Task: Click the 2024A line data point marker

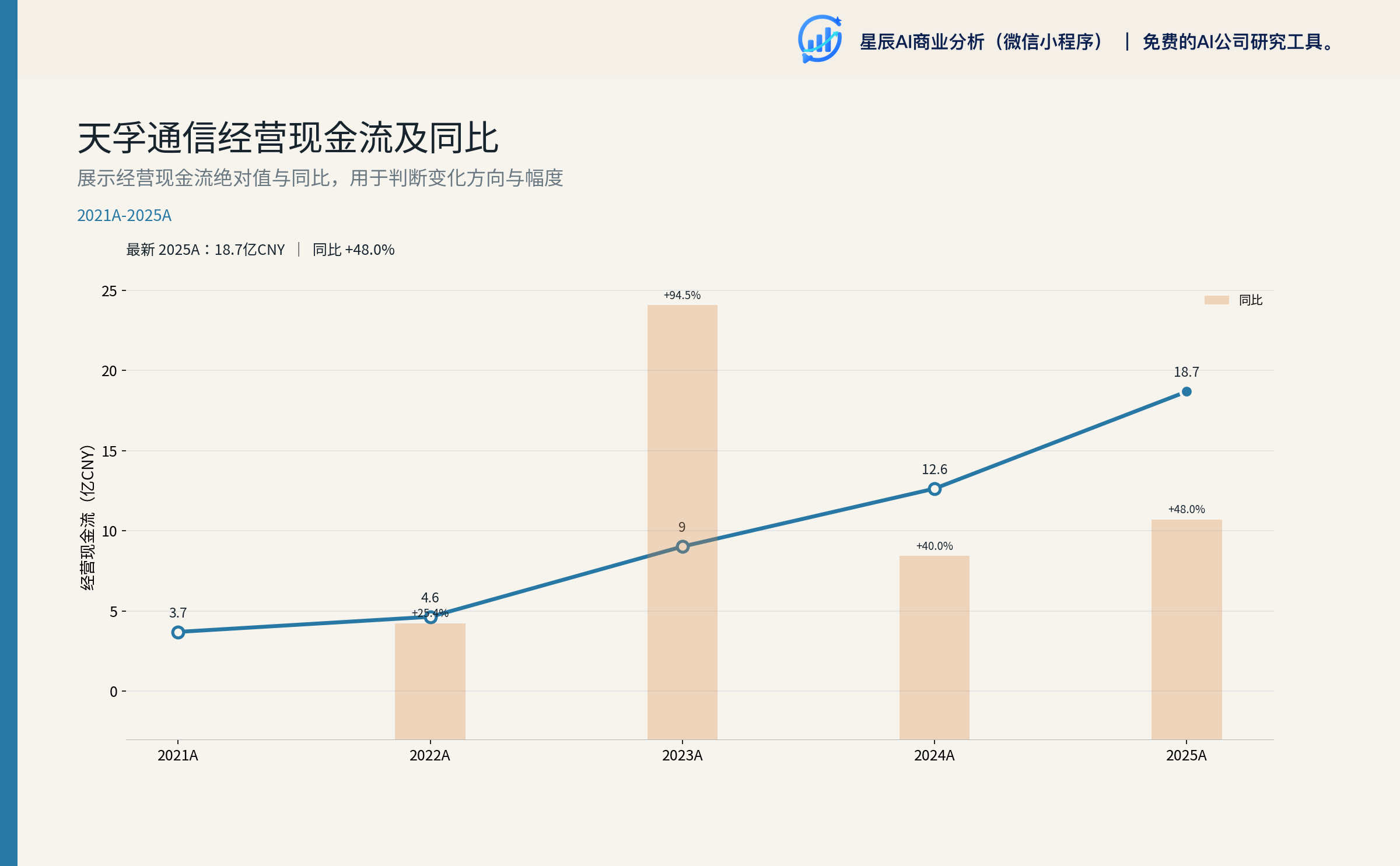Action: (x=935, y=489)
